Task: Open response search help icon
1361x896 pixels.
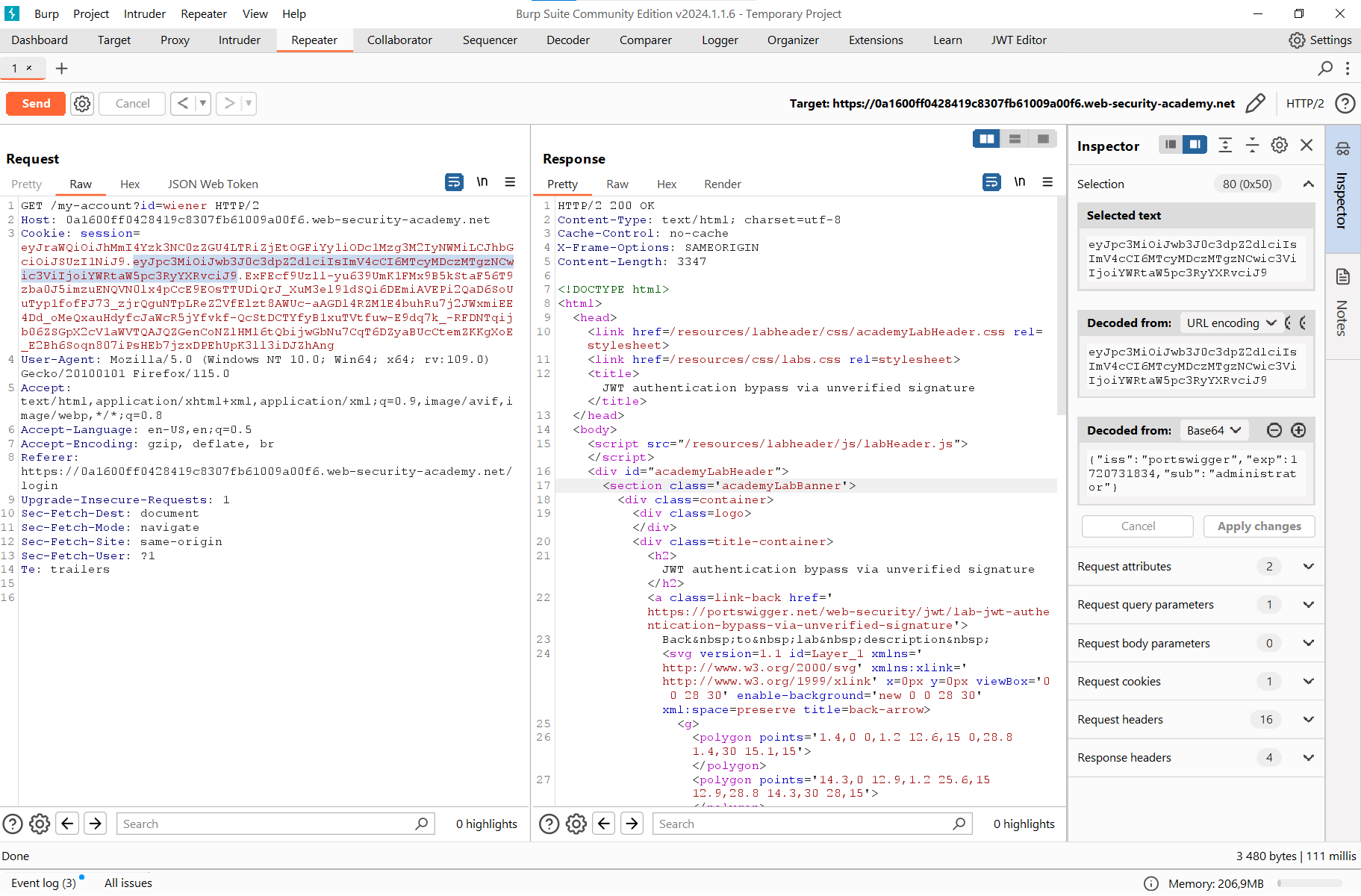Action: pyautogui.click(x=549, y=824)
